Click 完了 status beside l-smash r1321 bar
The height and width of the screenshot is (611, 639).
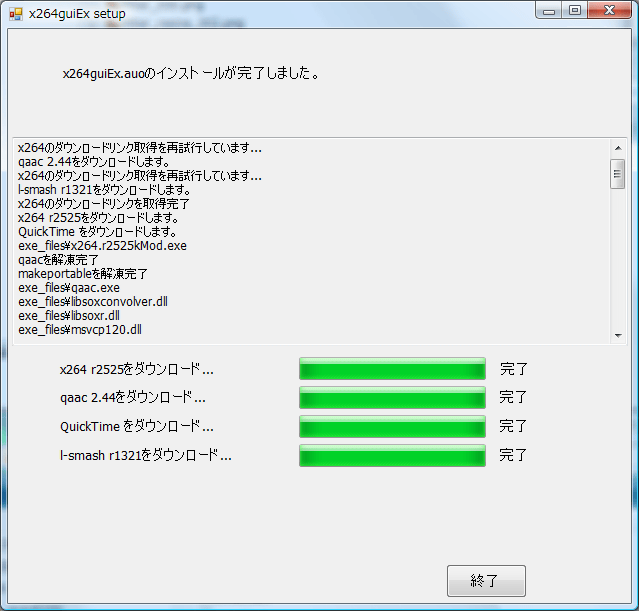tap(513, 455)
